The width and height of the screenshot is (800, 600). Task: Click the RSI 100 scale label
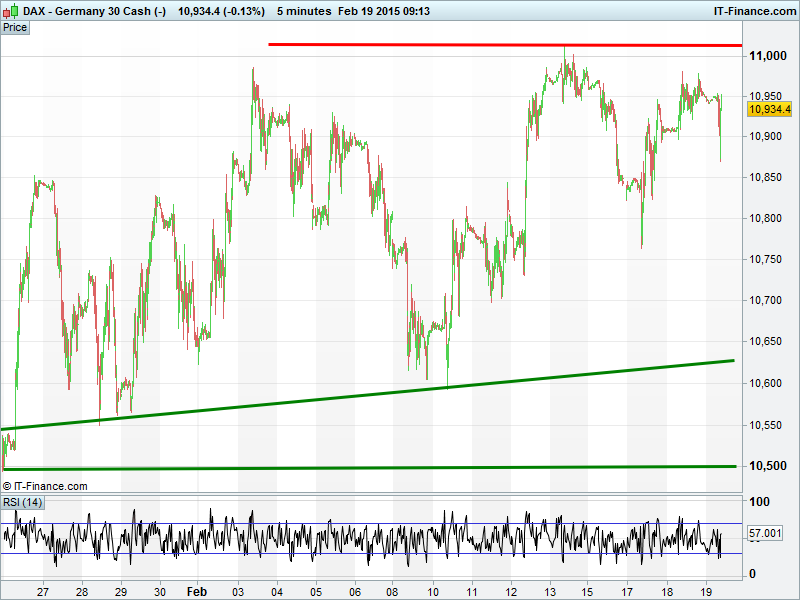click(x=759, y=502)
